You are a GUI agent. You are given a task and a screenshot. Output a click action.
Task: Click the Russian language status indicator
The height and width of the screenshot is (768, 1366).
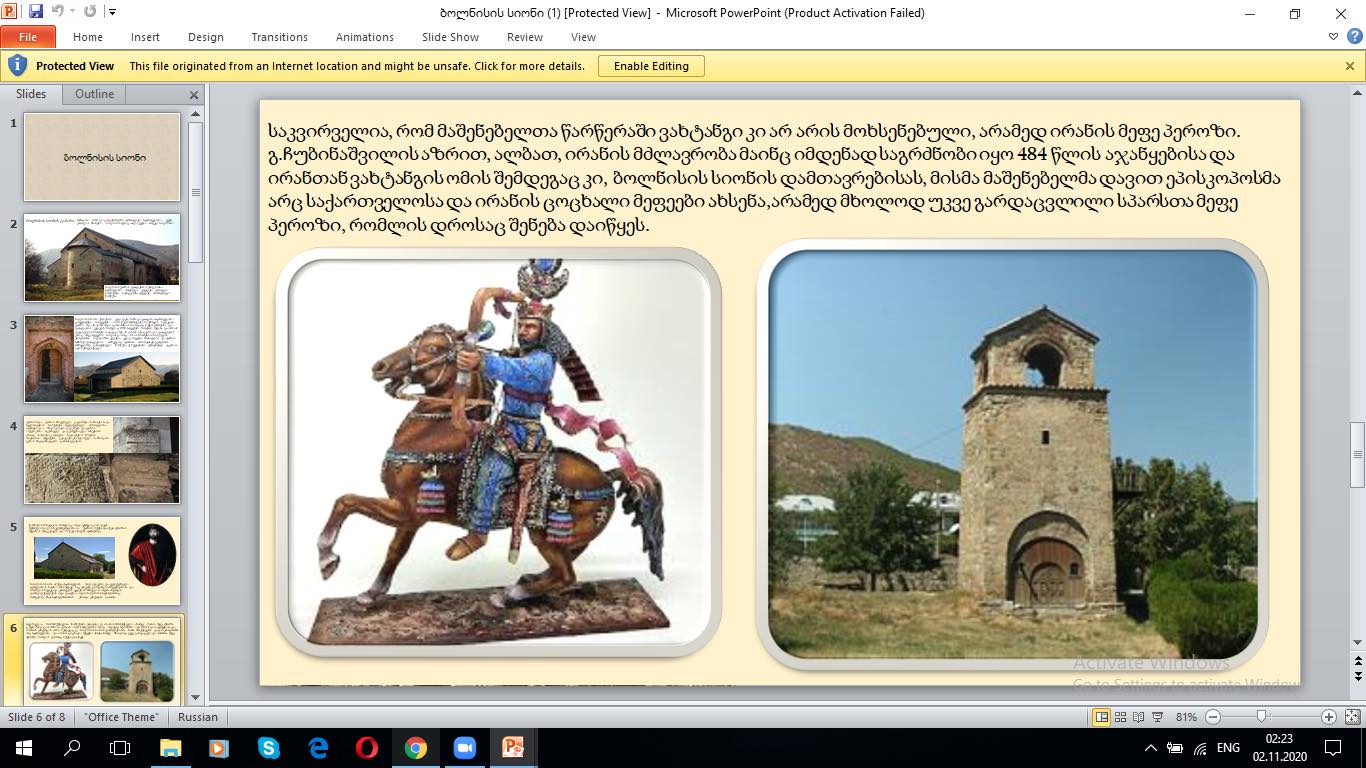click(198, 717)
